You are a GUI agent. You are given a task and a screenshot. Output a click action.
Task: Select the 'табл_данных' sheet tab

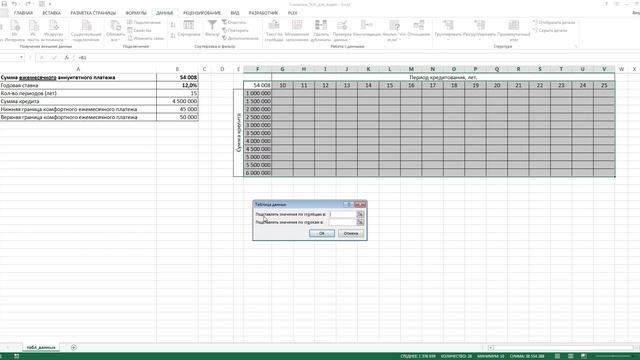(41, 347)
